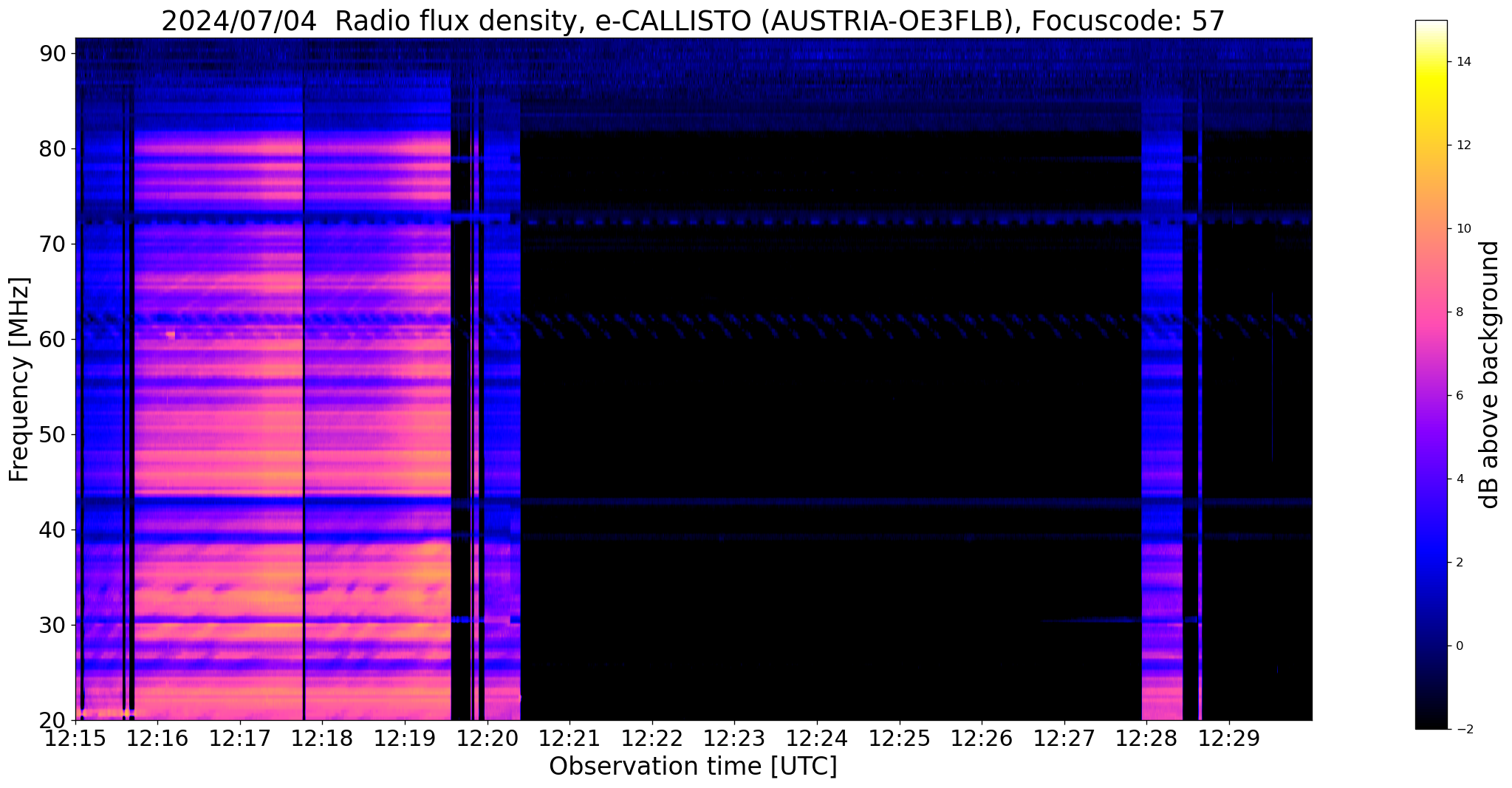Click the 12:26 time tick label

pyautogui.click(x=982, y=738)
